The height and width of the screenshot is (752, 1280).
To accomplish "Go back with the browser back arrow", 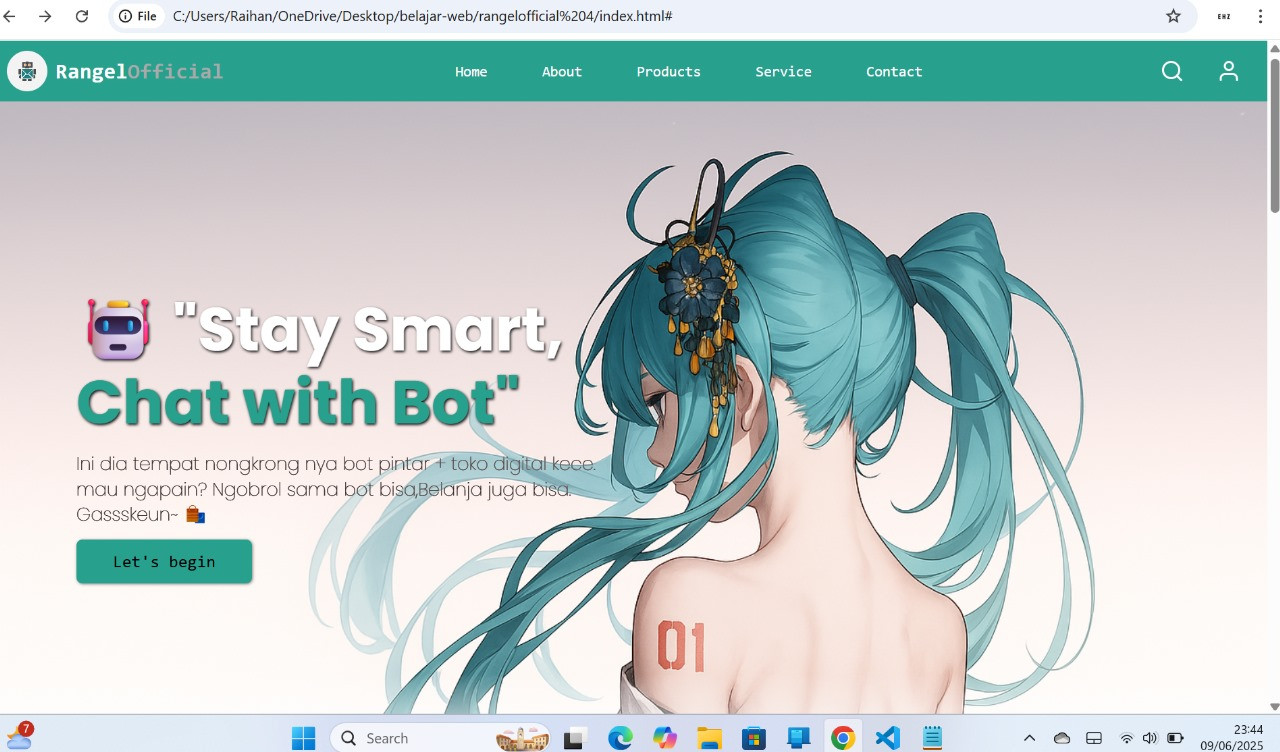I will point(10,16).
